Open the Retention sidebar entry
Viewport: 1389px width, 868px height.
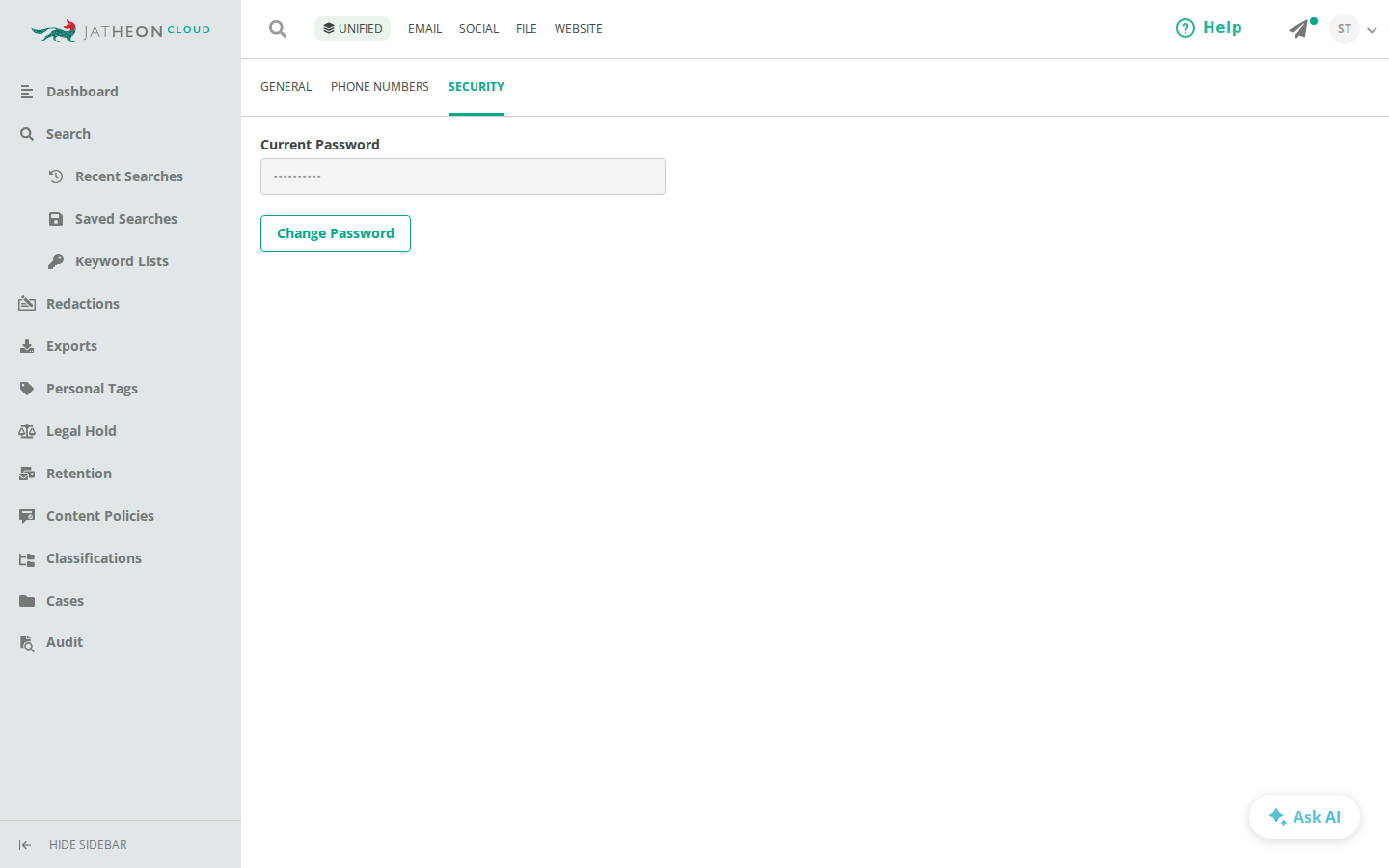(79, 474)
